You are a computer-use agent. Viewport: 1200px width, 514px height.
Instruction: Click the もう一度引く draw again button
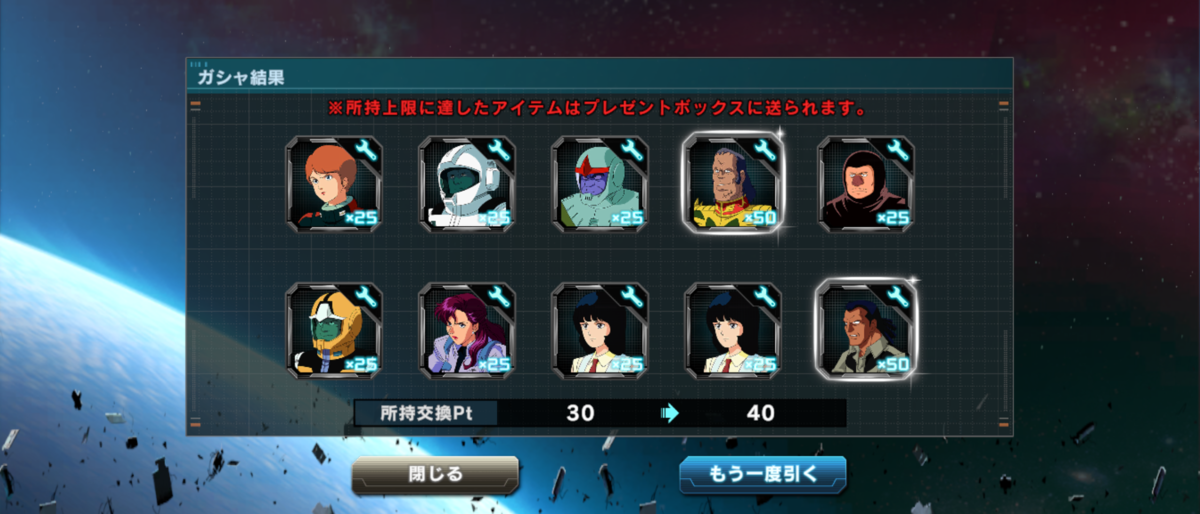(x=763, y=474)
